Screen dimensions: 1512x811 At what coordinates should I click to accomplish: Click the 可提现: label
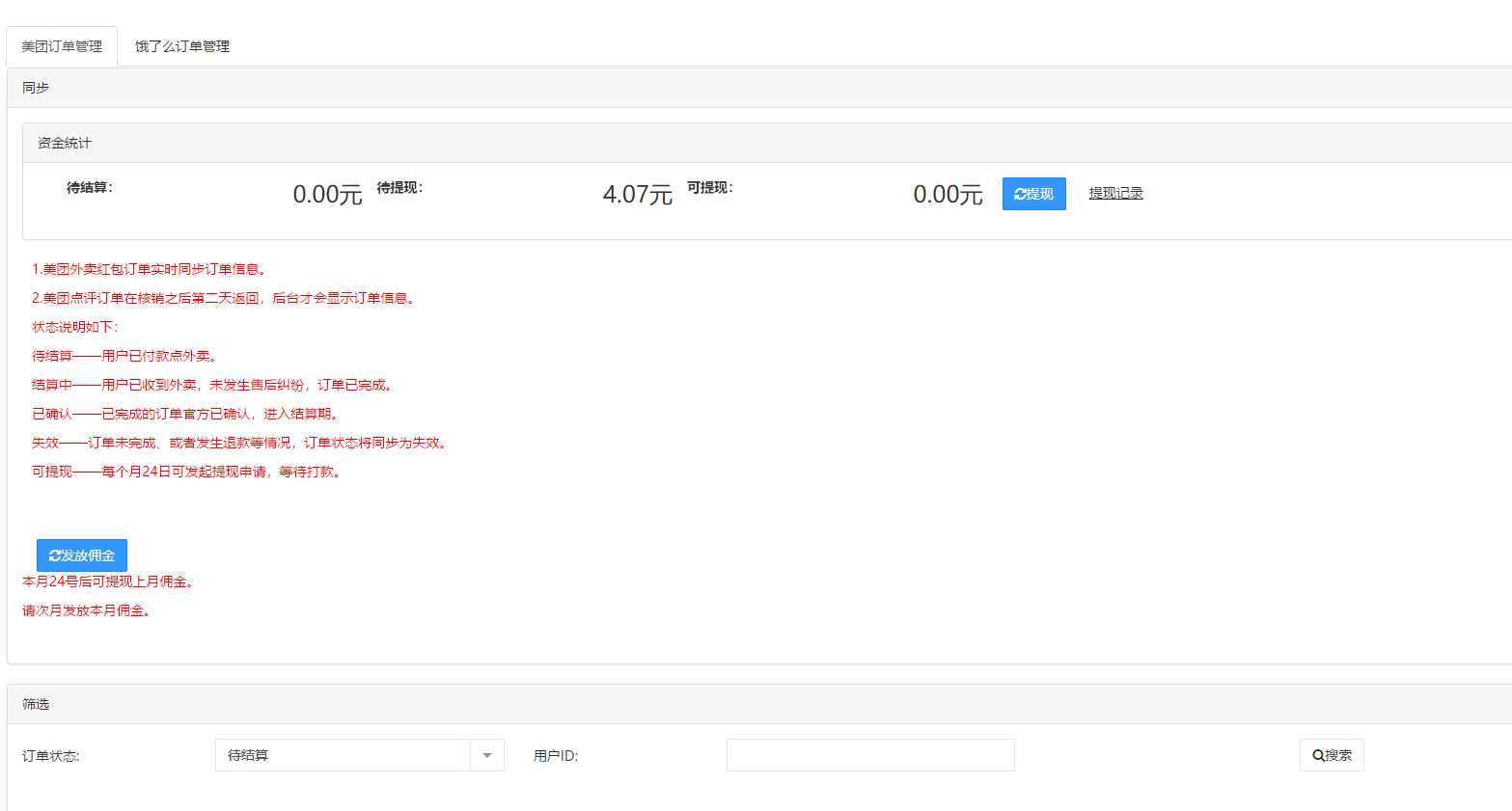[x=710, y=187]
